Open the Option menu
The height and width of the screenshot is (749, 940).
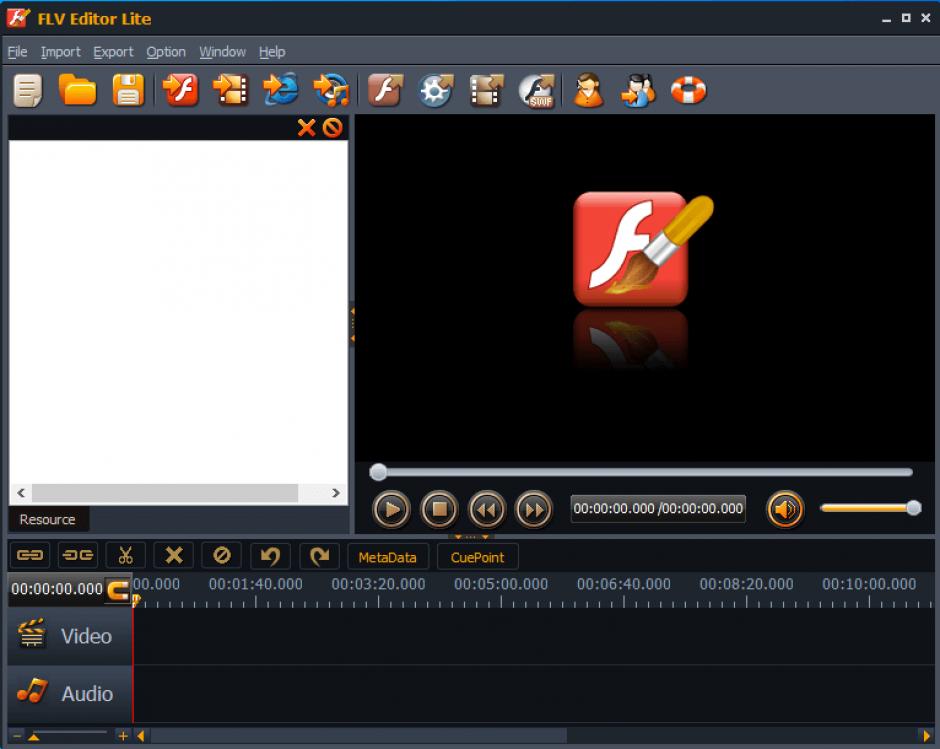pyautogui.click(x=166, y=52)
